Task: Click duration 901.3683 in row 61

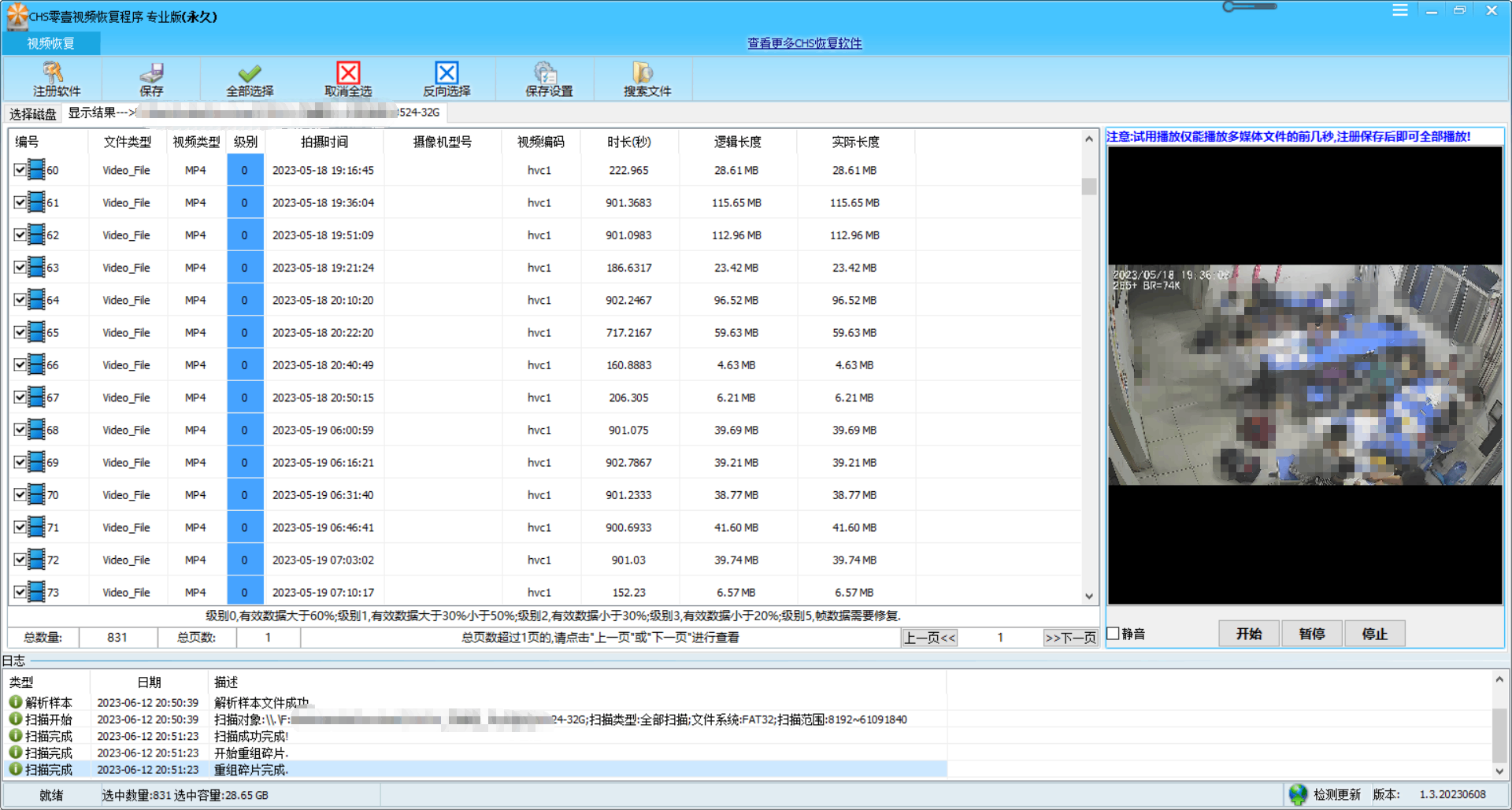Action: point(628,202)
